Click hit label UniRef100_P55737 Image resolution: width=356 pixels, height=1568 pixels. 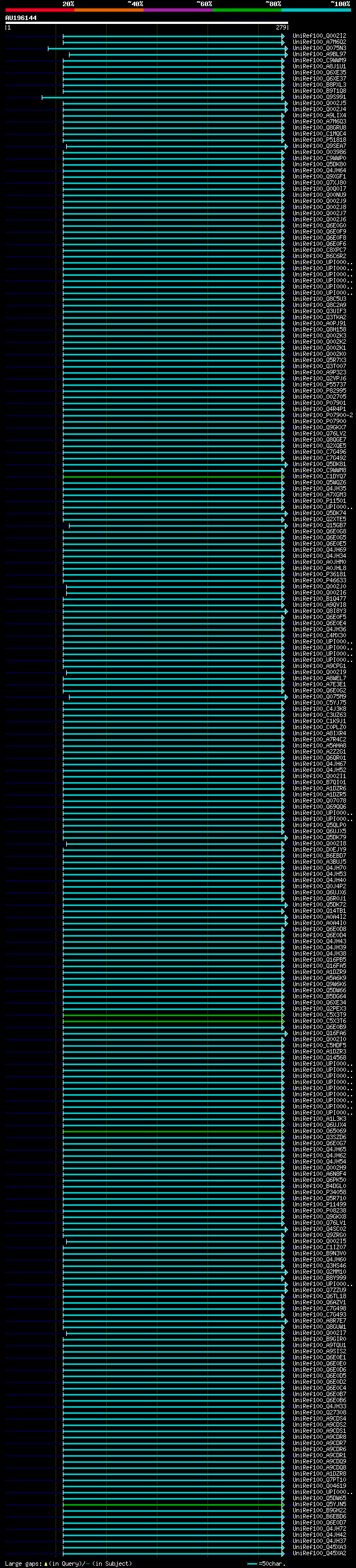tap(319, 385)
